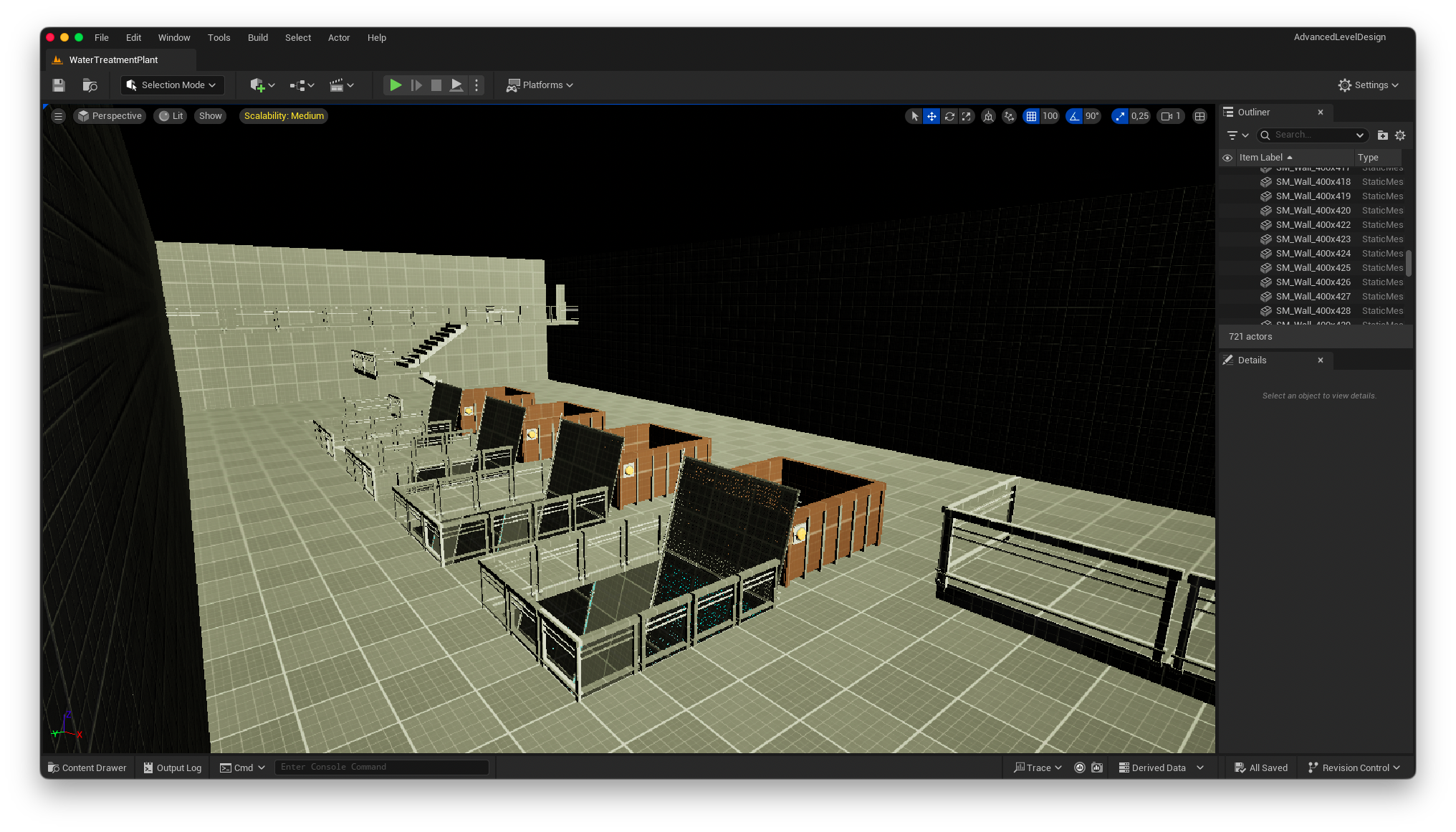The height and width of the screenshot is (832, 1456).
Task: Open the Content Drawer
Action: click(x=87, y=768)
